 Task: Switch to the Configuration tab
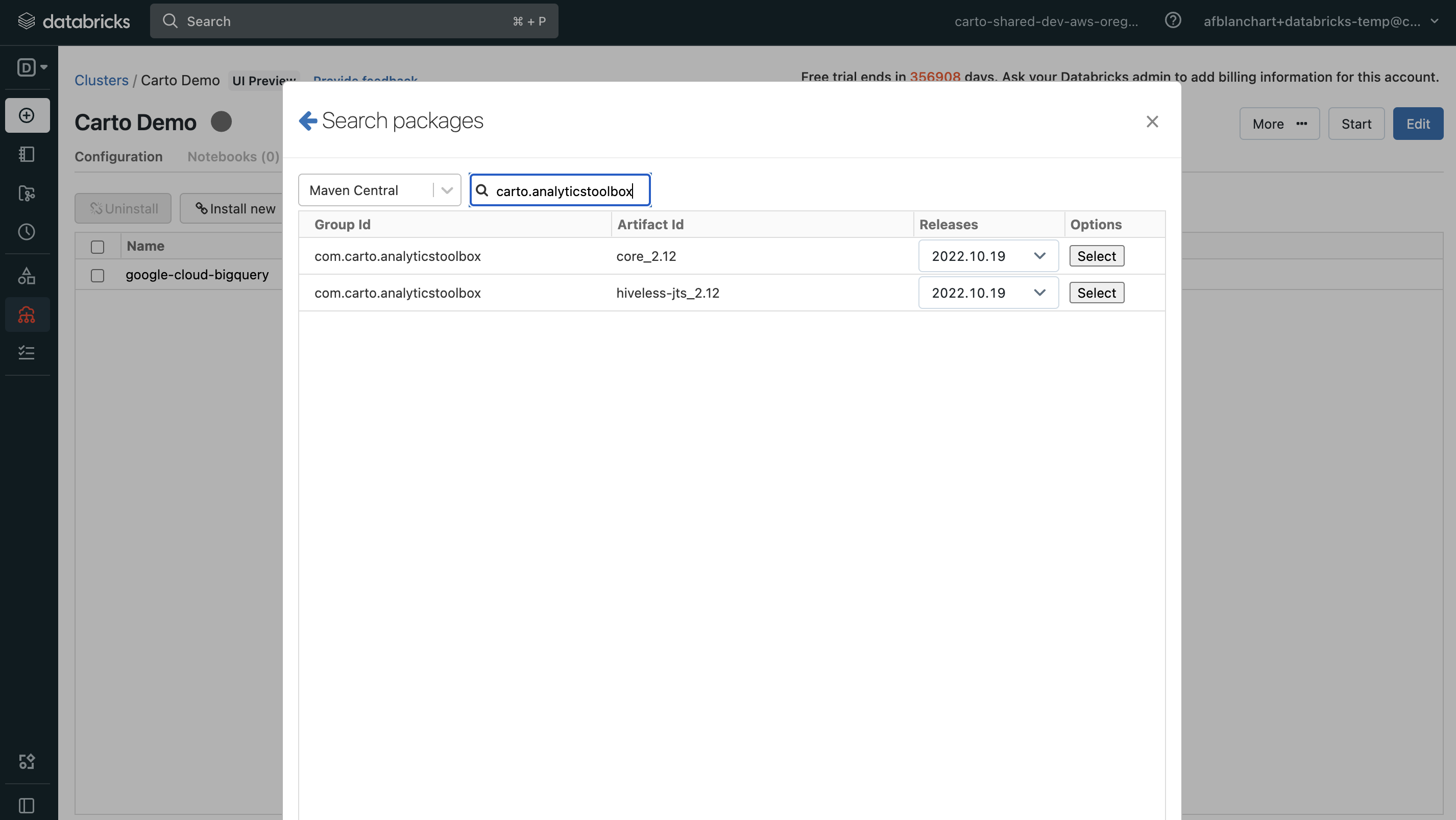click(x=118, y=157)
